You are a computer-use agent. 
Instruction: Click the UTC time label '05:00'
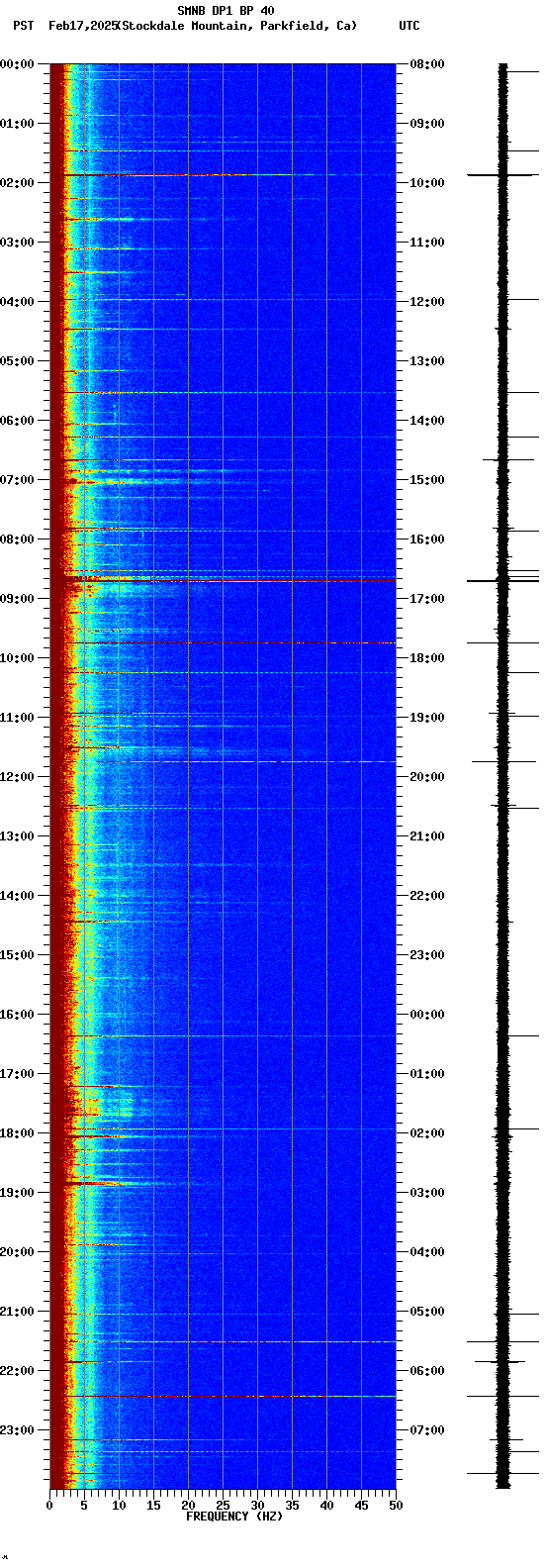coord(427,1312)
